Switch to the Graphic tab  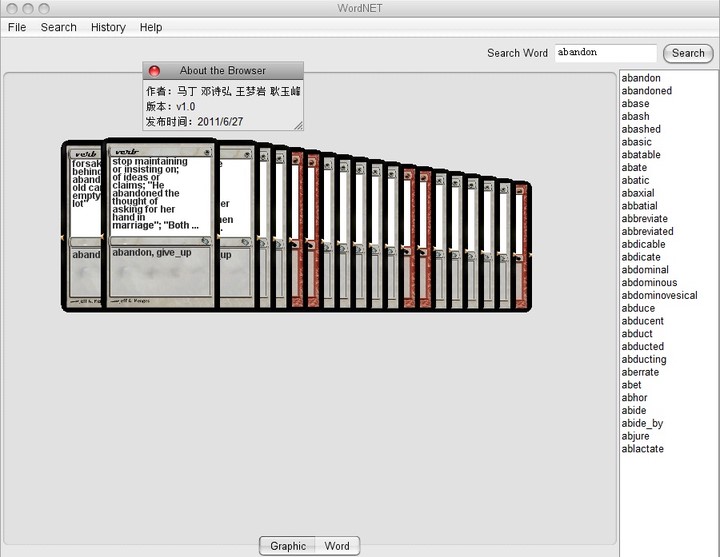(x=287, y=546)
